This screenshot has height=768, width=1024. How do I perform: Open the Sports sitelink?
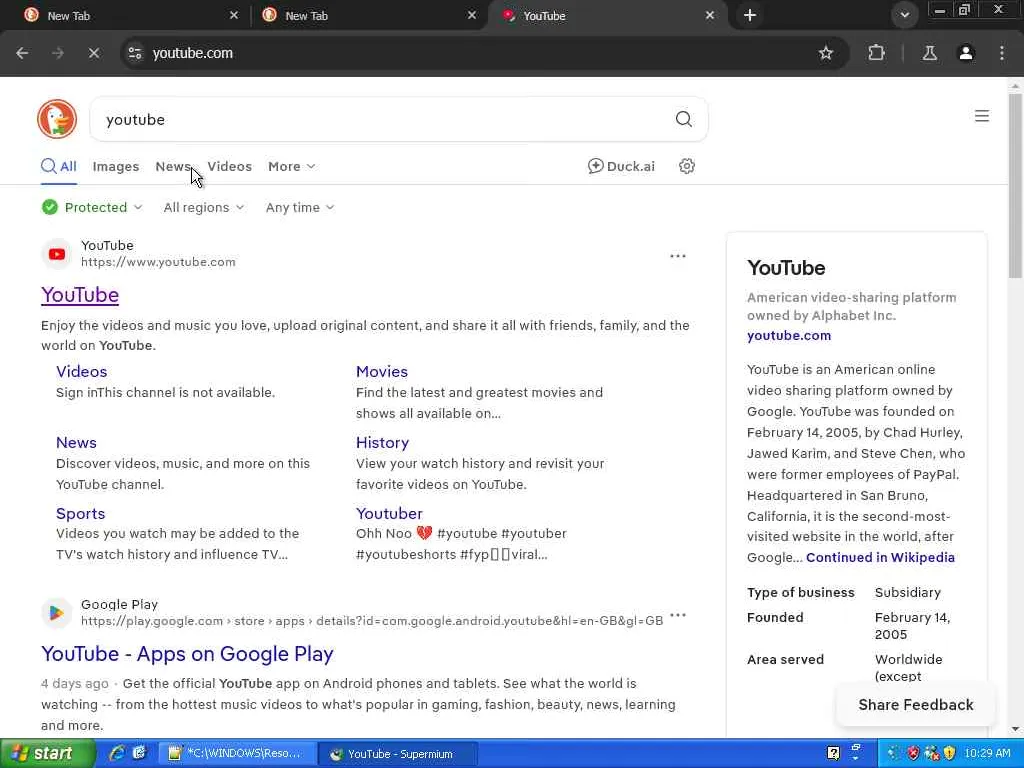click(x=80, y=513)
